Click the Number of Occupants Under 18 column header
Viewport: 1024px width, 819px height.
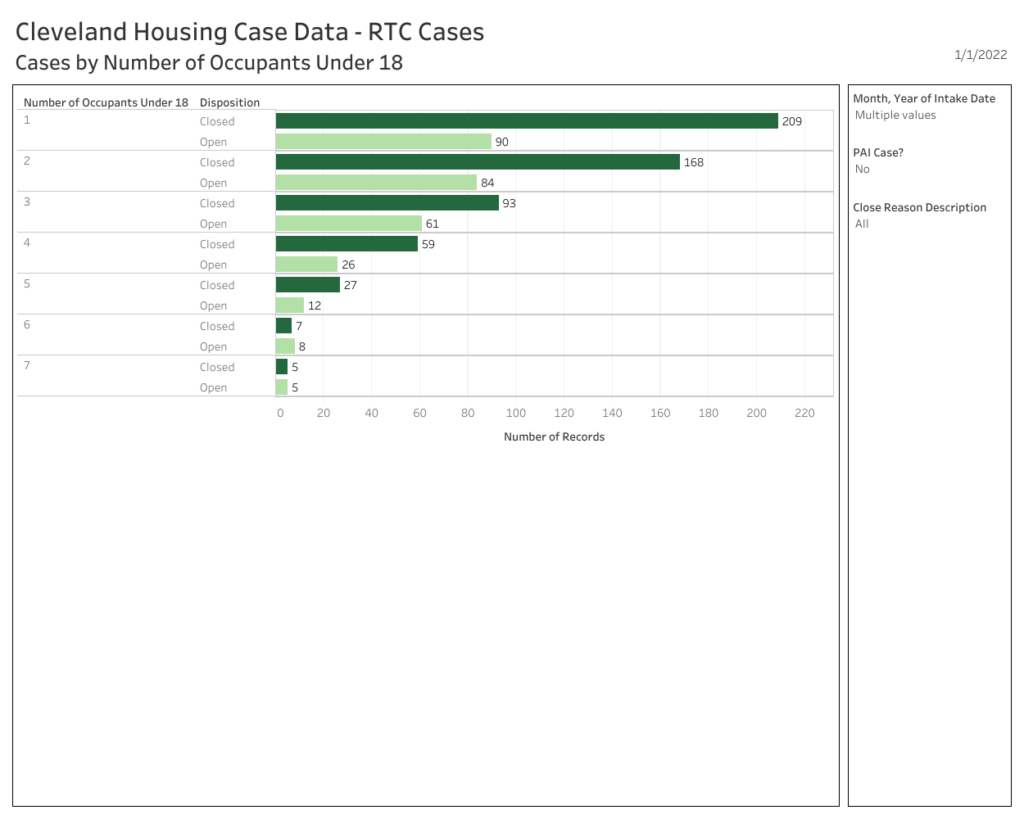[x=105, y=102]
